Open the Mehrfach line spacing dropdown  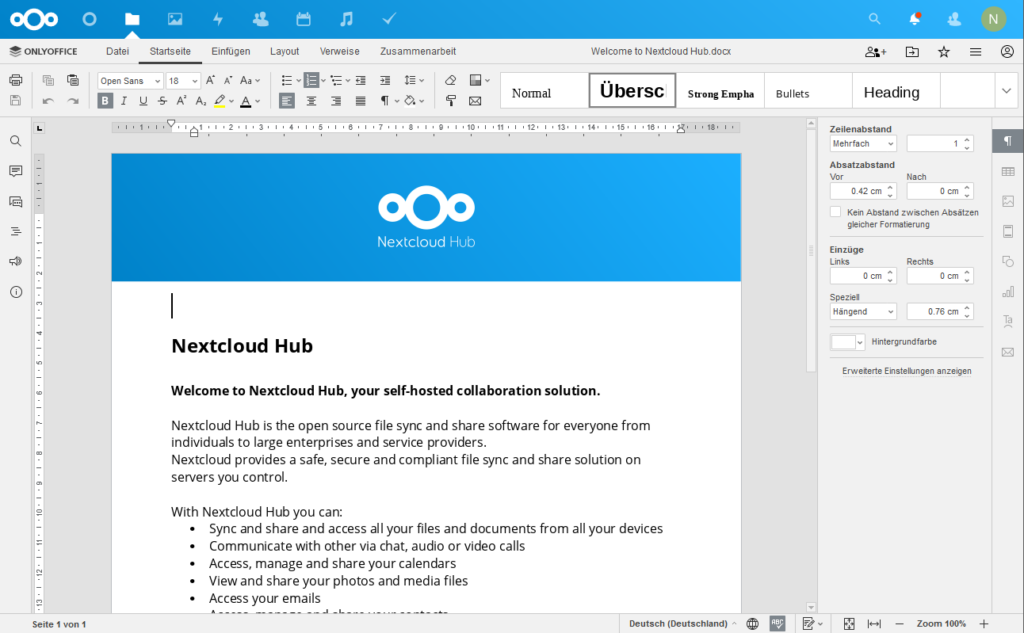pos(863,144)
